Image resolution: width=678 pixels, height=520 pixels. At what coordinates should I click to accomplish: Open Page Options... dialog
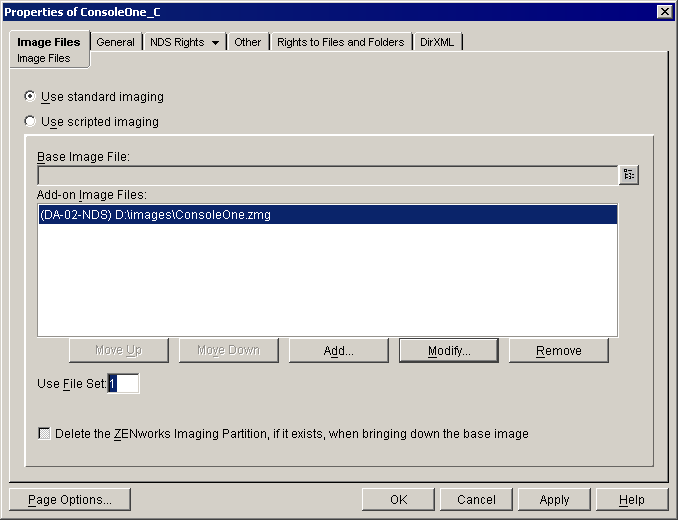click(x=70, y=500)
